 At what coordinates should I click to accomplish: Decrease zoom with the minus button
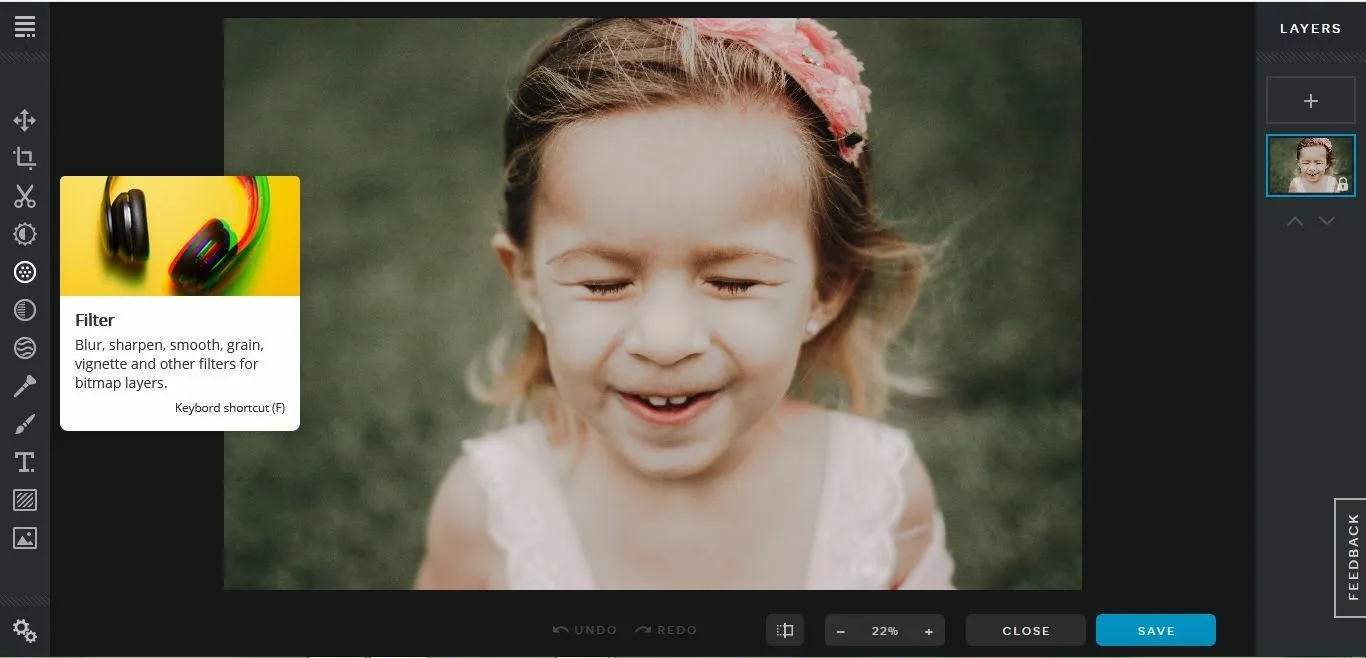coord(841,631)
